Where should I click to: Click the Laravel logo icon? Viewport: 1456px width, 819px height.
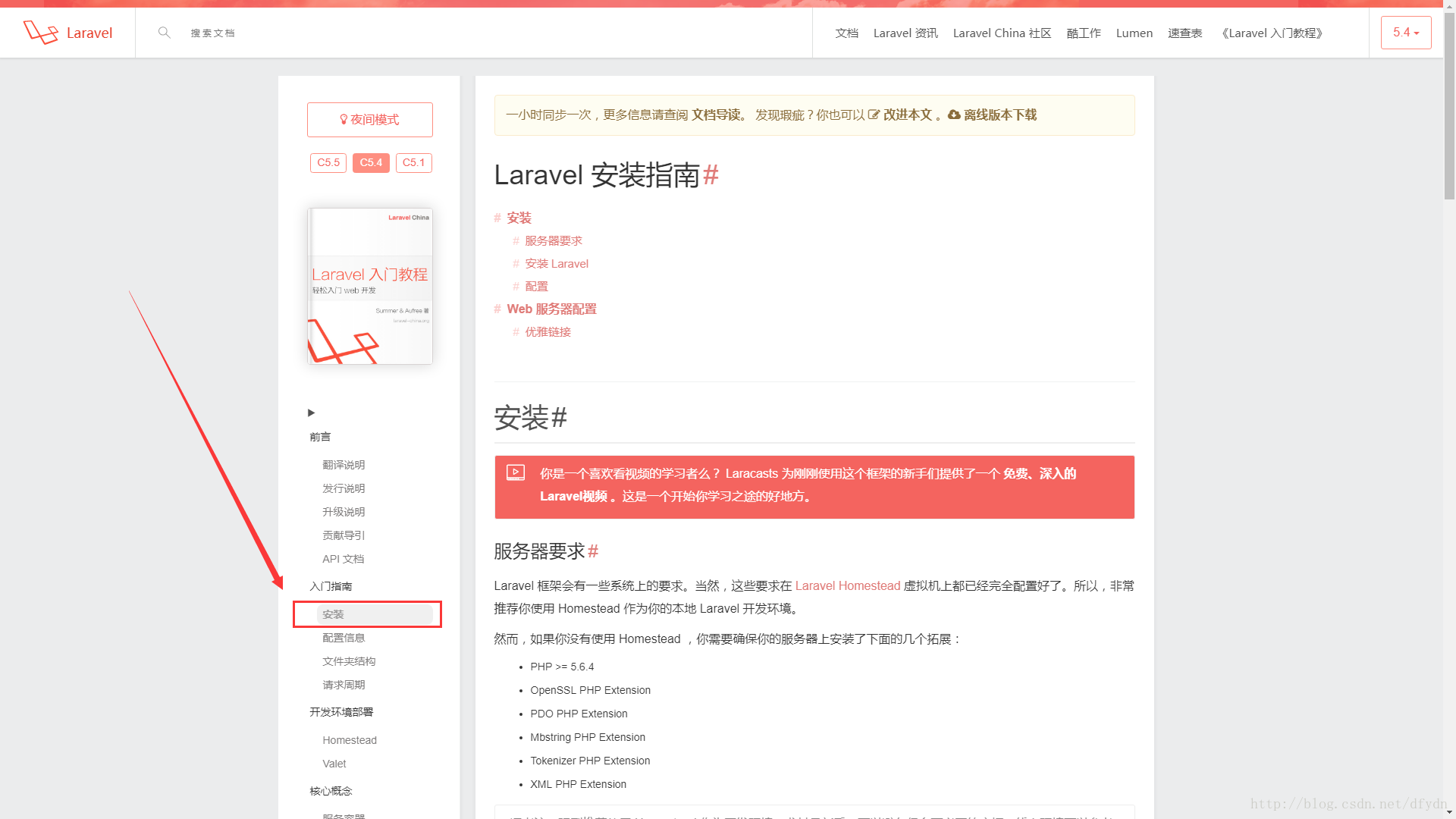click(x=41, y=33)
